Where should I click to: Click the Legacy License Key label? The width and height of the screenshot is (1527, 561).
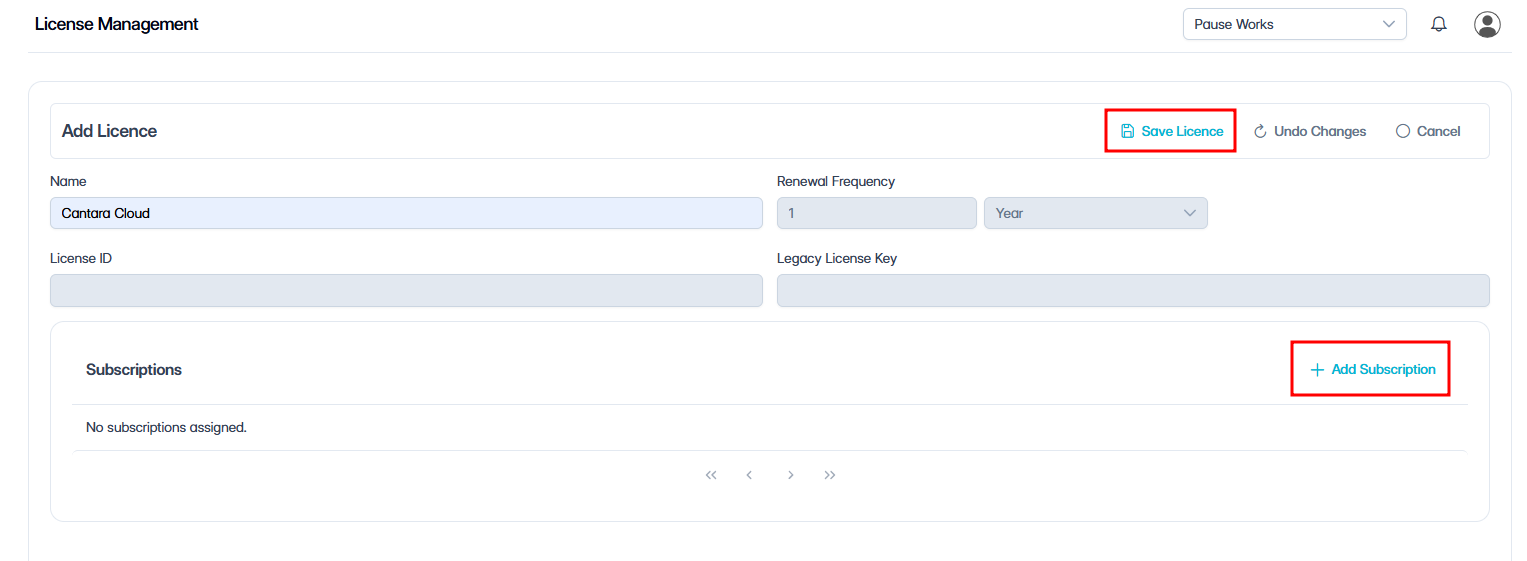pos(837,258)
